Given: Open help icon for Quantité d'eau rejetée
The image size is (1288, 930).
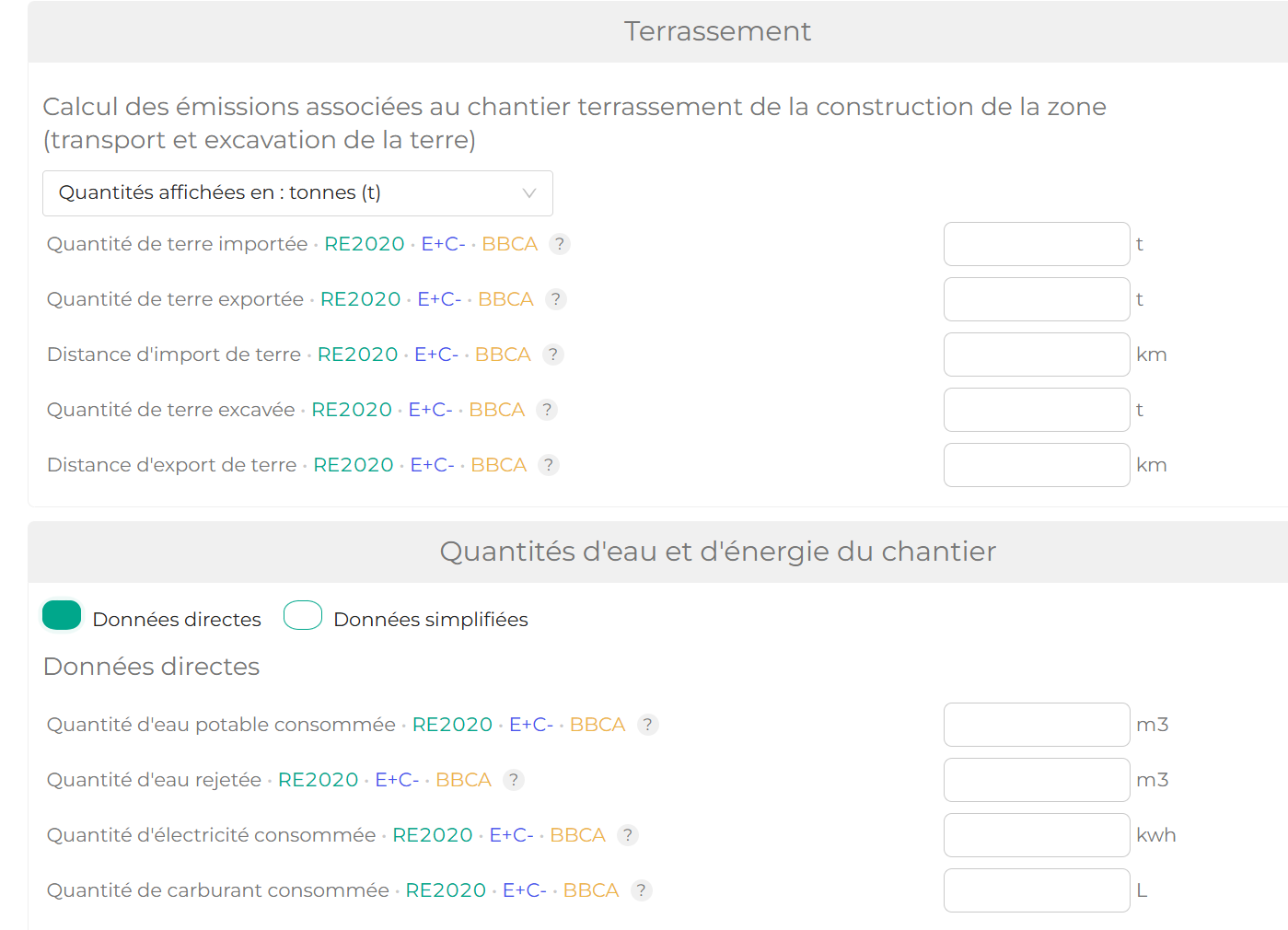Looking at the screenshot, I should pyautogui.click(x=514, y=780).
